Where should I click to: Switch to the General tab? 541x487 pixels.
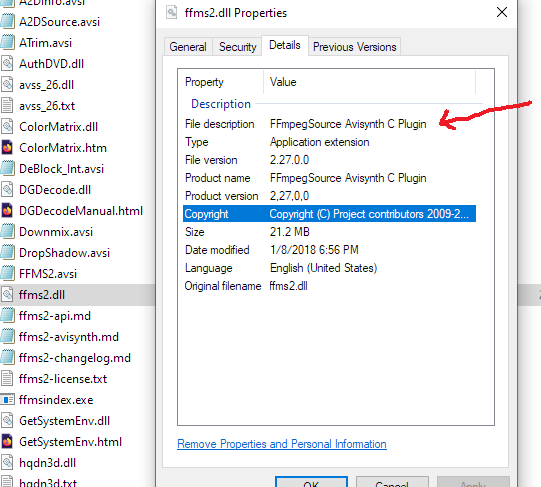[x=188, y=47]
